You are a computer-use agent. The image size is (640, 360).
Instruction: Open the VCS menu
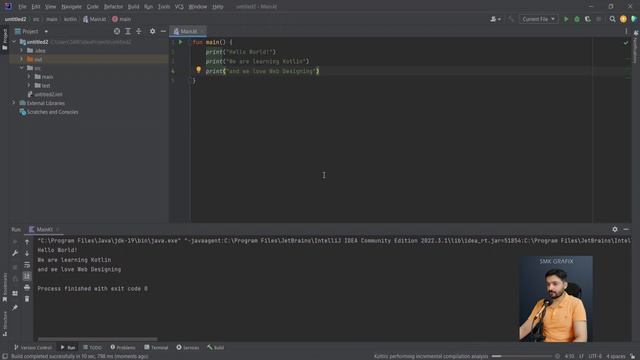[x=179, y=7]
